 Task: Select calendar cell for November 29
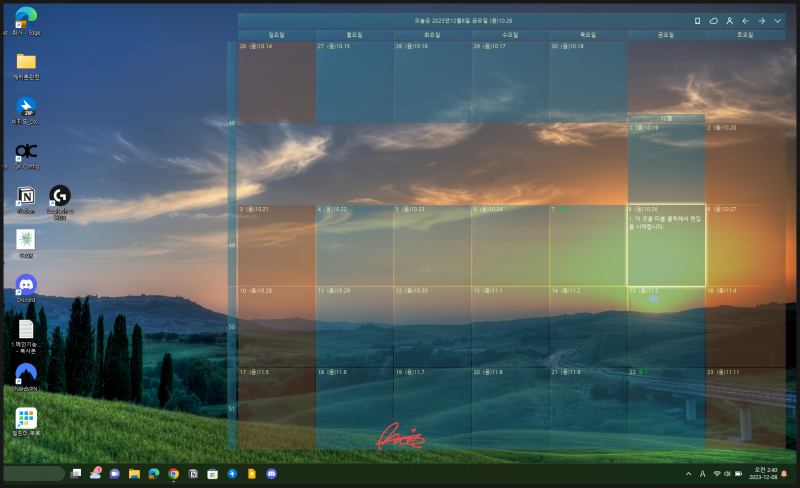click(510, 82)
